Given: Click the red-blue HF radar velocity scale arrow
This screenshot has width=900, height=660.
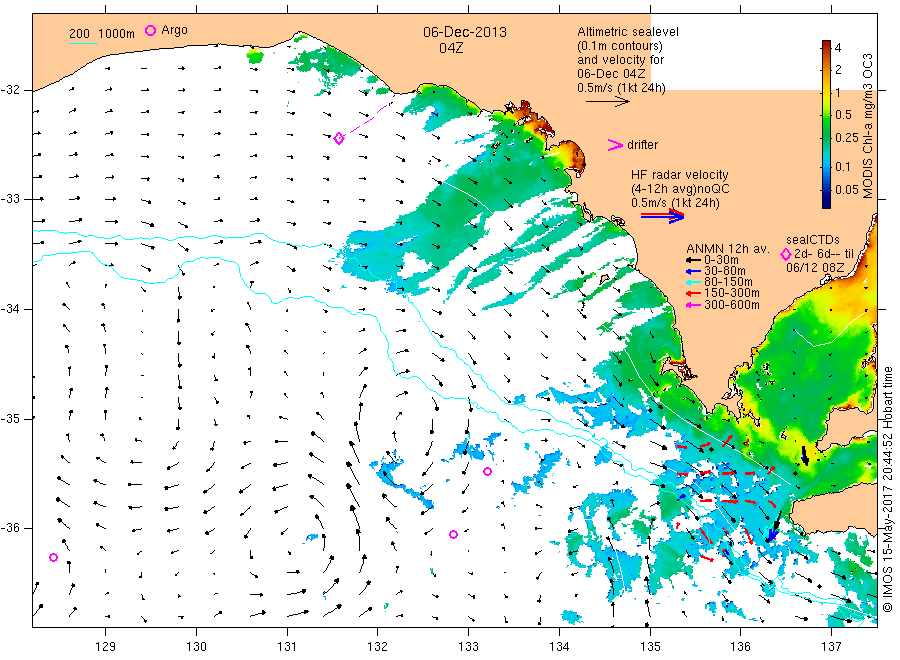Looking at the screenshot, I should (x=662, y=216).
